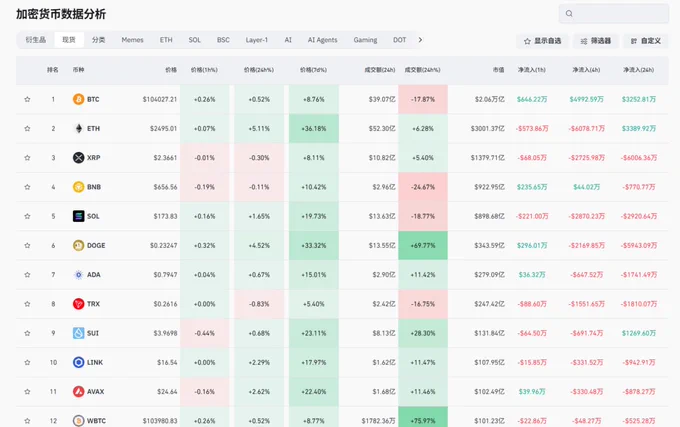The height and width of the screenshot is (427, 680).
Task: Click SUI 24h inflow $1269.60万
Action: (x=639, y=333)
